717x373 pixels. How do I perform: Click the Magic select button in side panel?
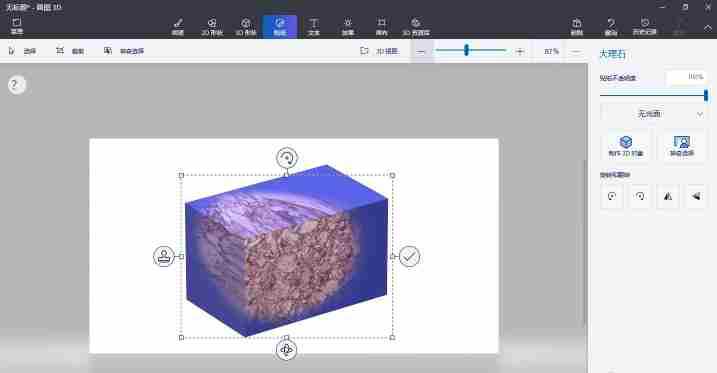click(682, 146)
